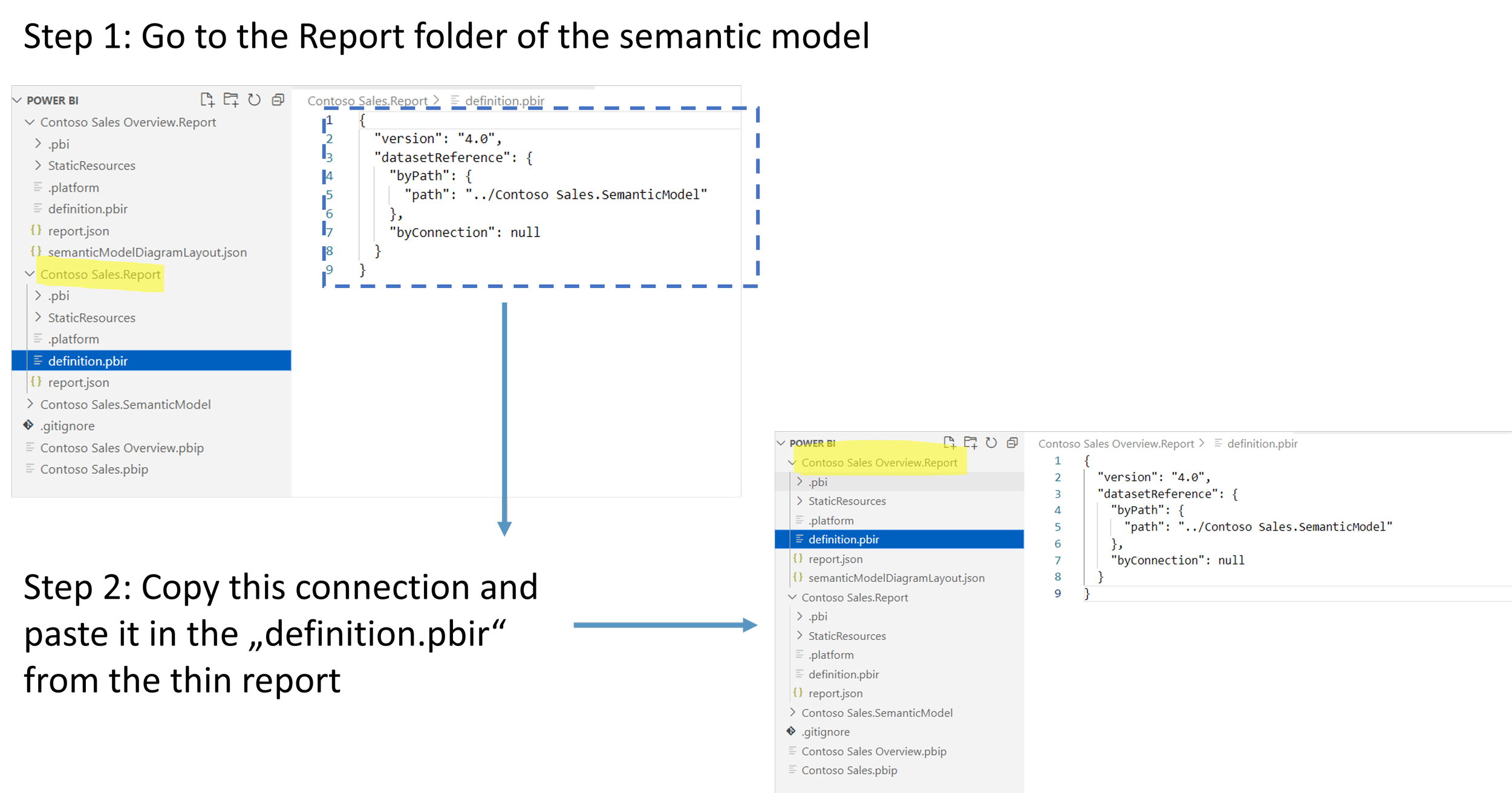This screenshot has height=793, width=1512.
Task: Click the braces icon next to semanticModelDiagramLayout.json
Action: point(35,252)
